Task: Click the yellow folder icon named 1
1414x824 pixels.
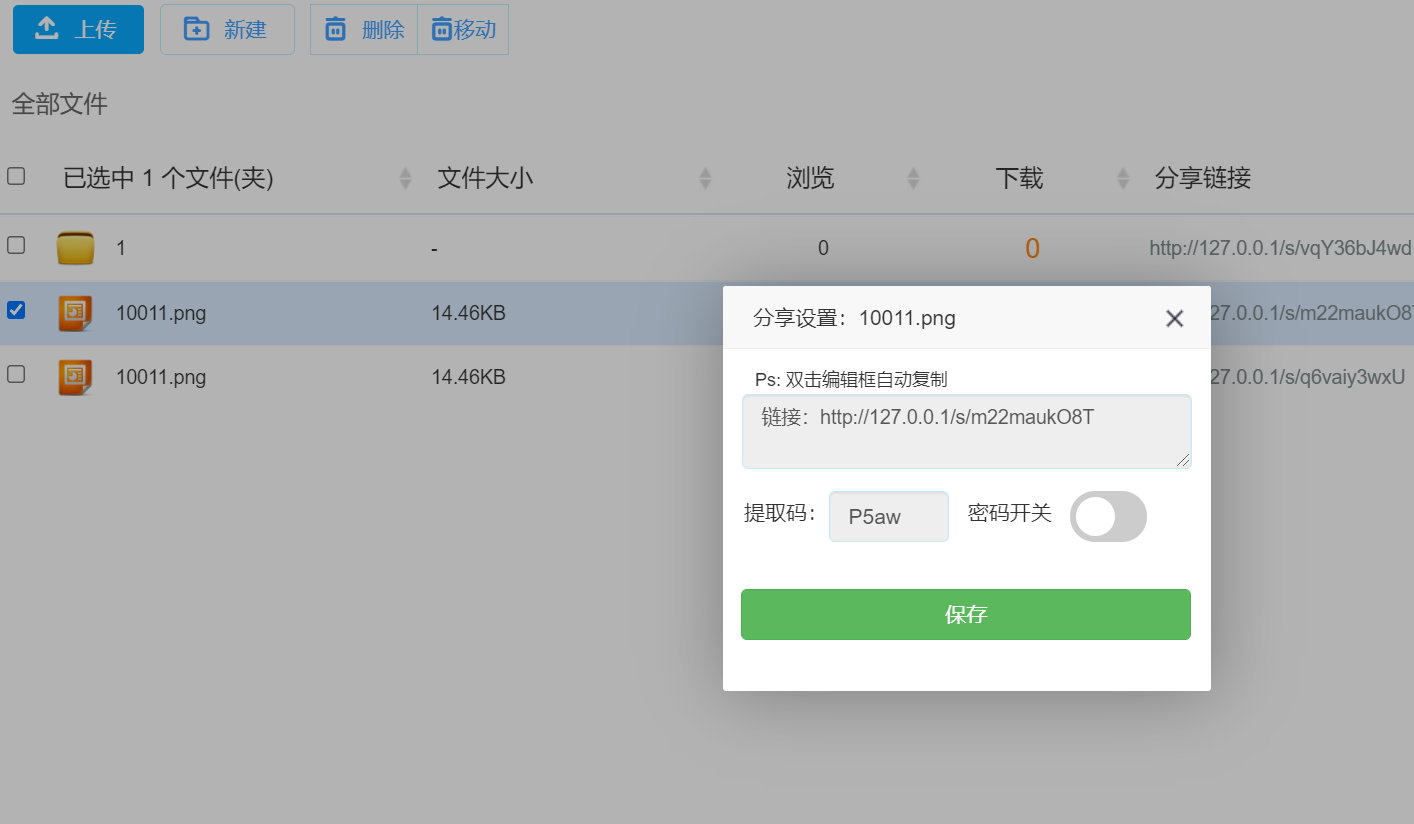Action: (x=75, y=248)
